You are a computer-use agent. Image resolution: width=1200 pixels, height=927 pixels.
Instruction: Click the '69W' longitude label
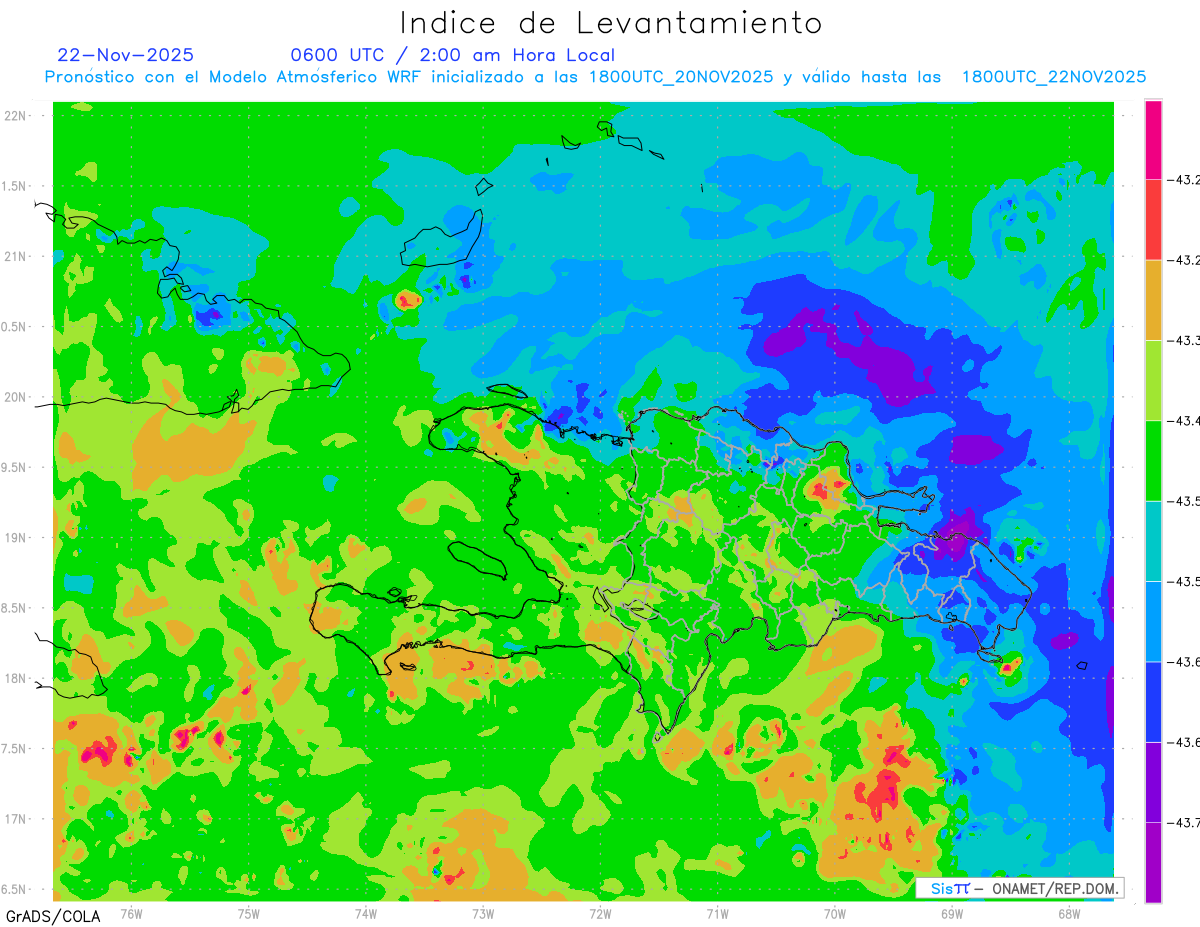pos(952,913)
